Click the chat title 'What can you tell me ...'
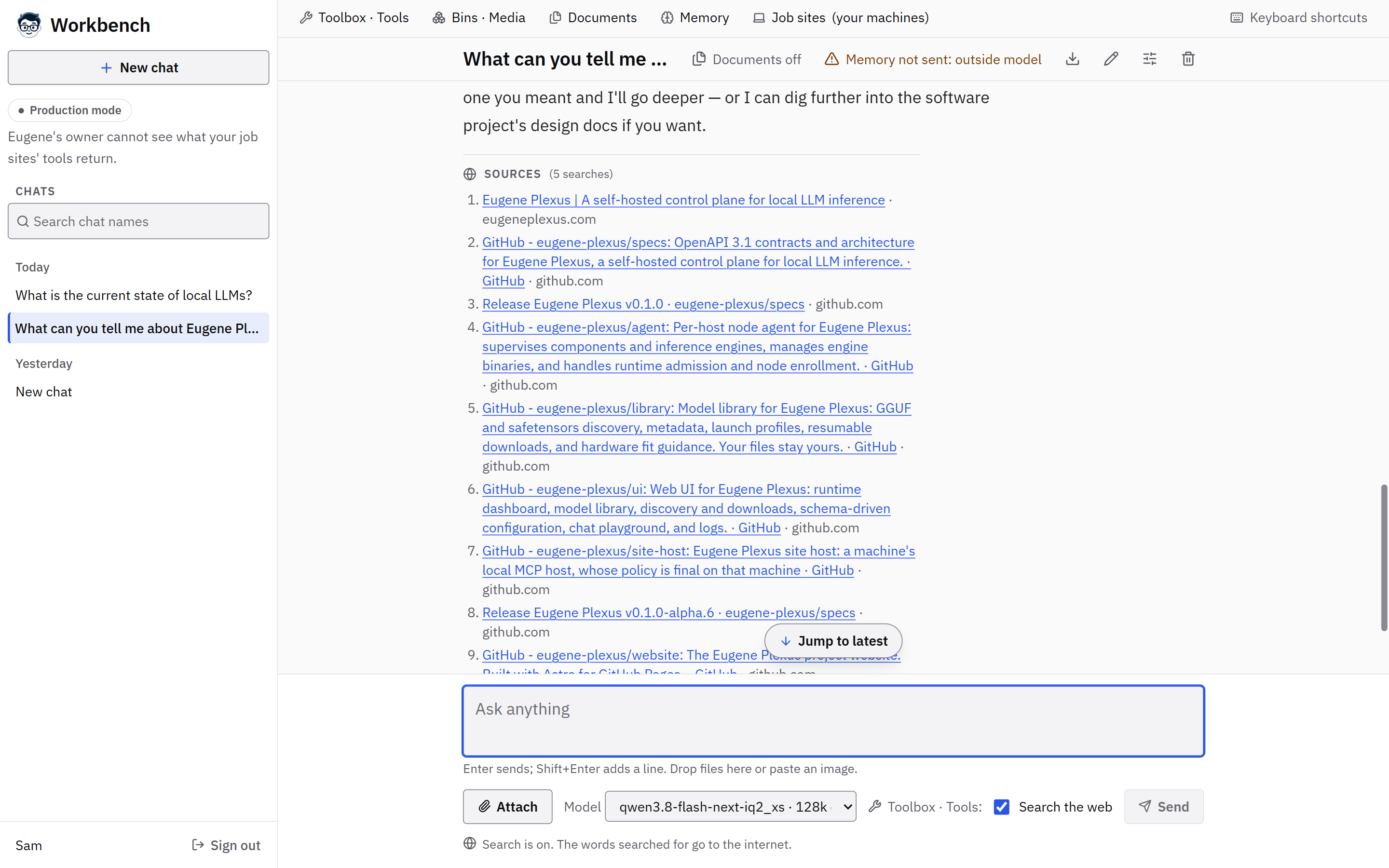 (x=565, y=59)
